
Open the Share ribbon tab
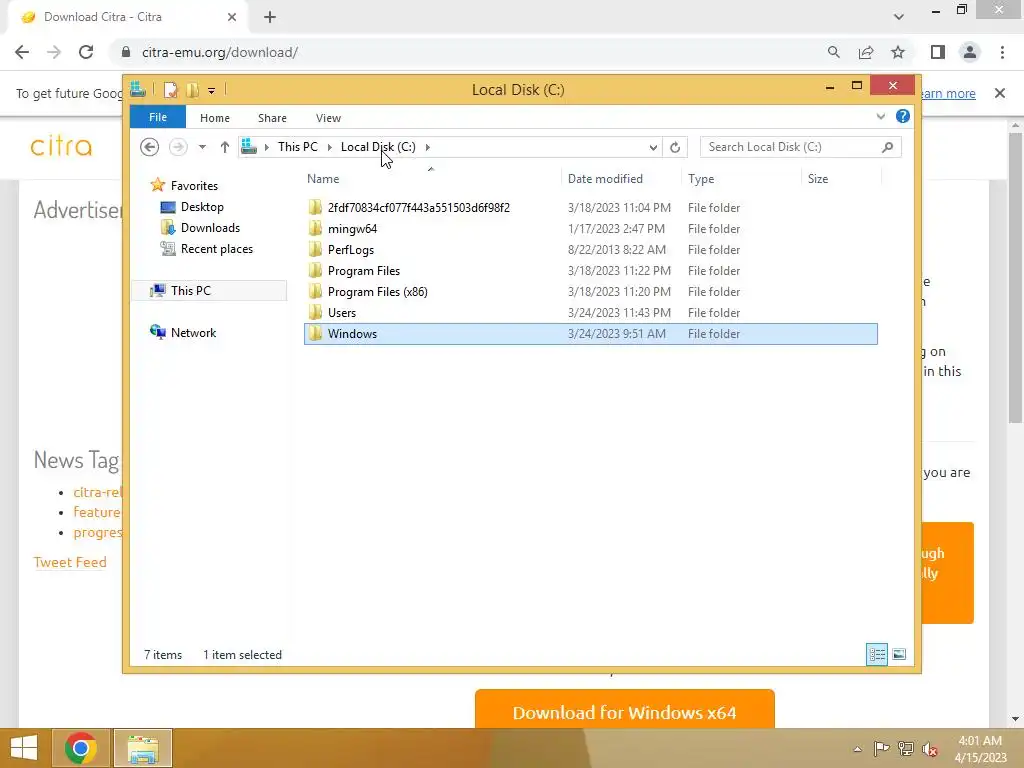272,118
